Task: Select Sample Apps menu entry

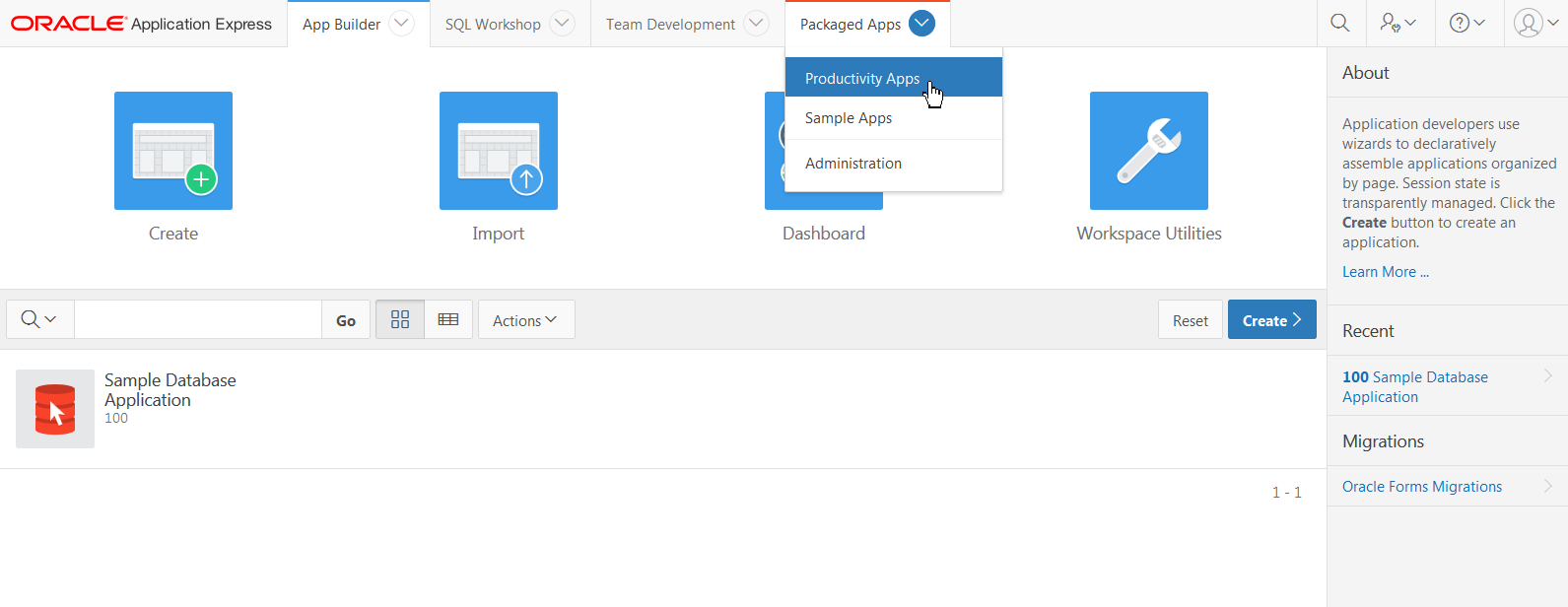Action: [x=894, y=118]
